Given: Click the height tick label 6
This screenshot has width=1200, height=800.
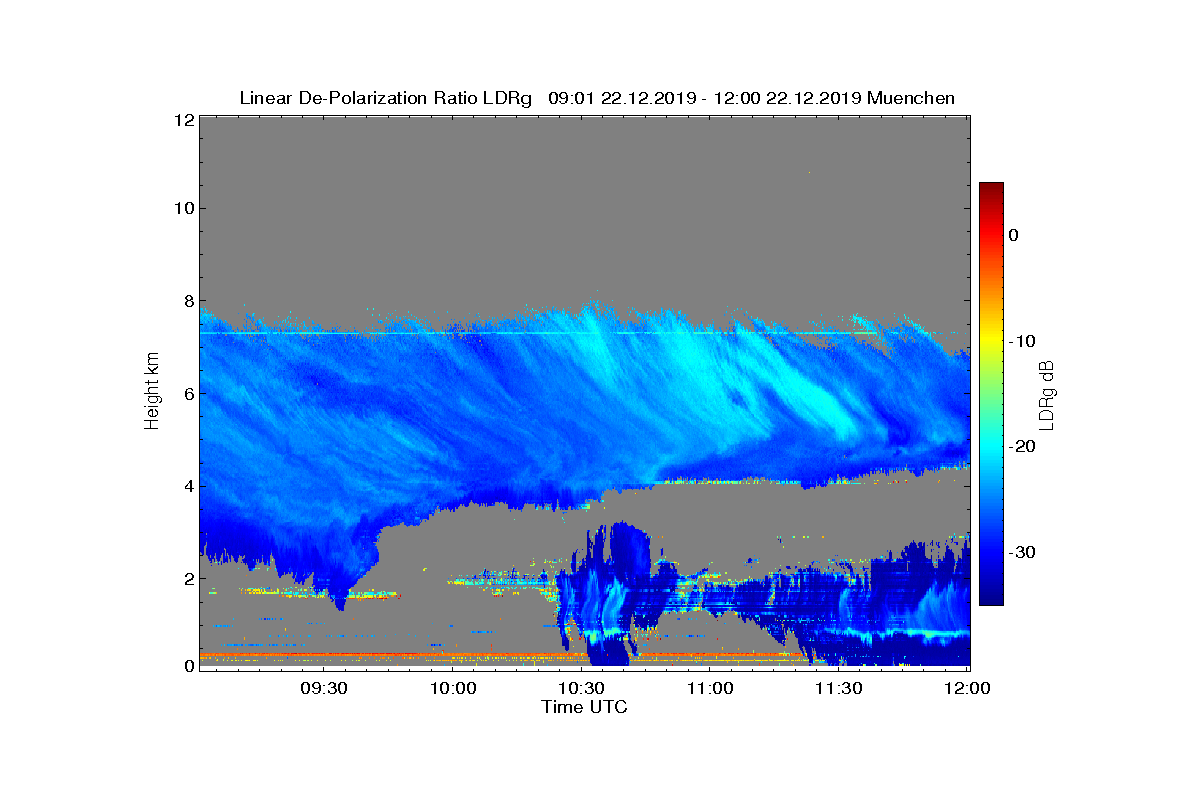Looking at the screenshot, I should [187, 393].
